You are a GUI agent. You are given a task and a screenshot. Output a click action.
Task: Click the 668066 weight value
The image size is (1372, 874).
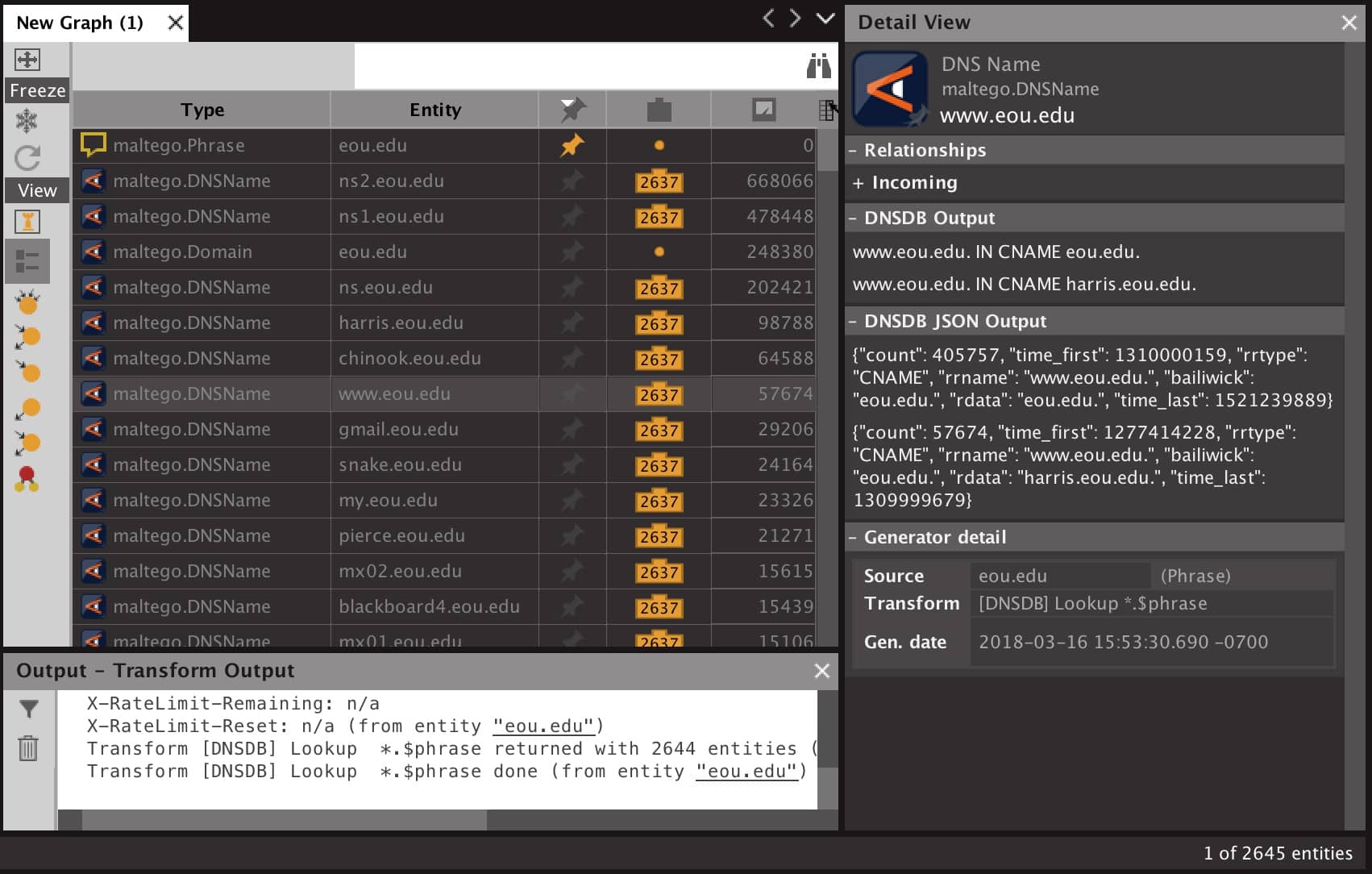780,181
